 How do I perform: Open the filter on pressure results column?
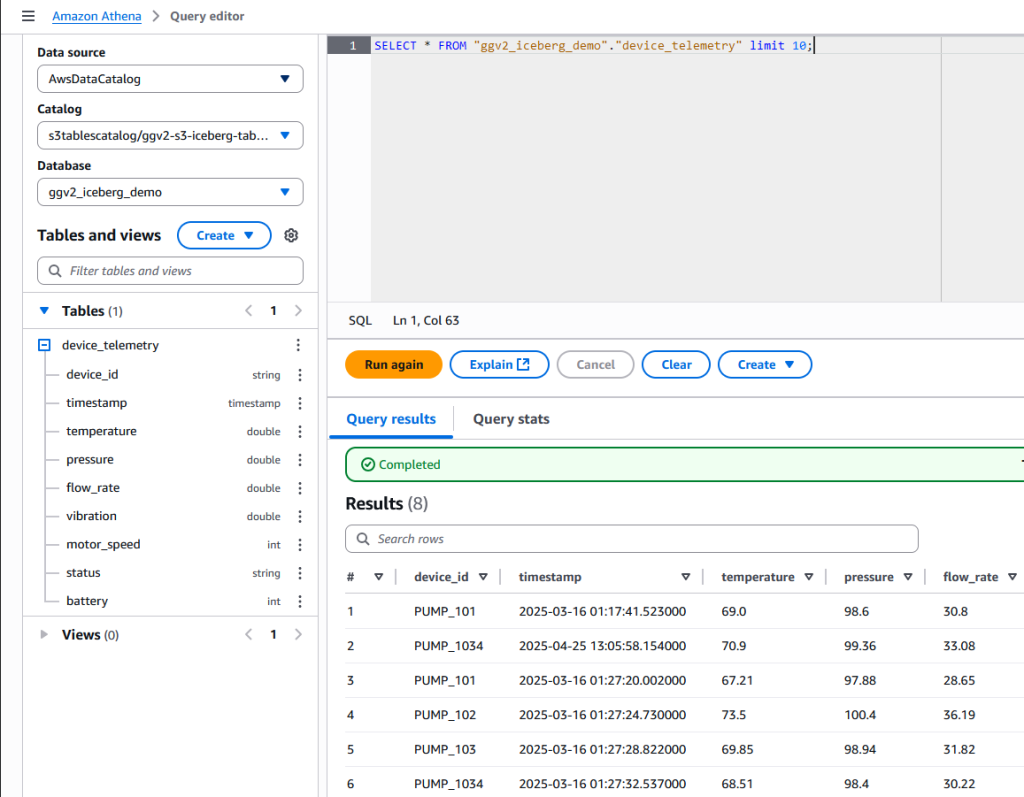908,576
